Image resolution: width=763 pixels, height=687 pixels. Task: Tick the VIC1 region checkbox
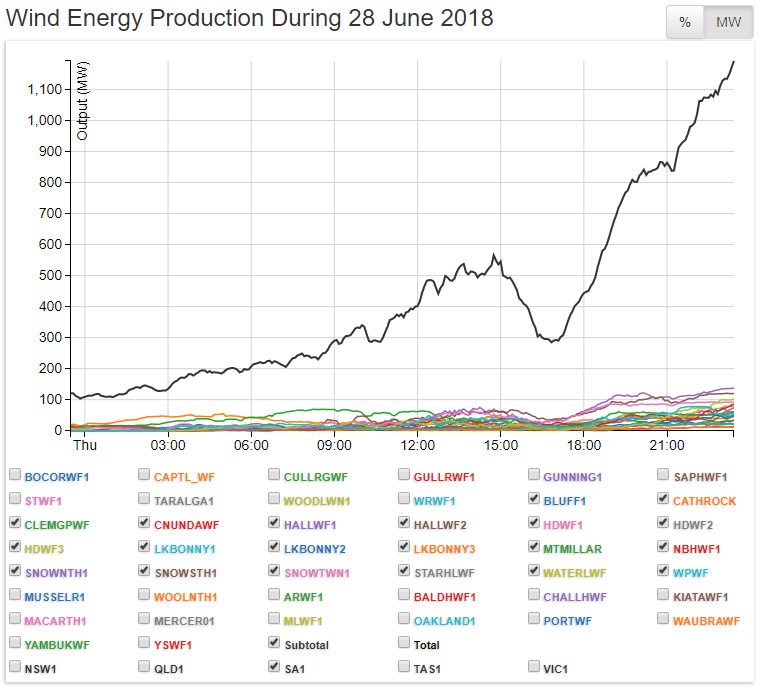point(535,667)
